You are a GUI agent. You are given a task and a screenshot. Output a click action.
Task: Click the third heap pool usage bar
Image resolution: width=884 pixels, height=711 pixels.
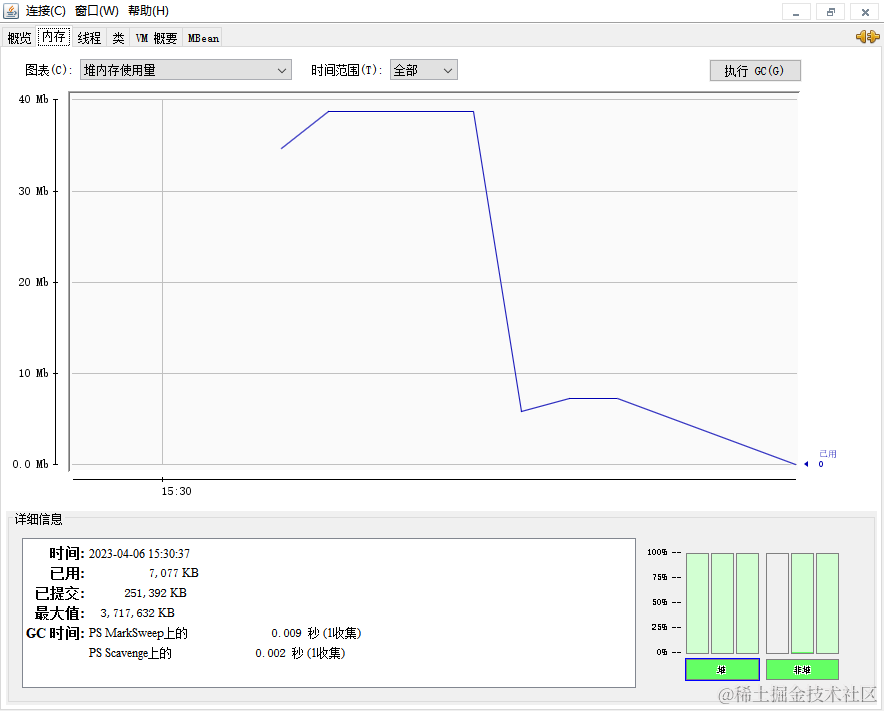coord(748,603)
